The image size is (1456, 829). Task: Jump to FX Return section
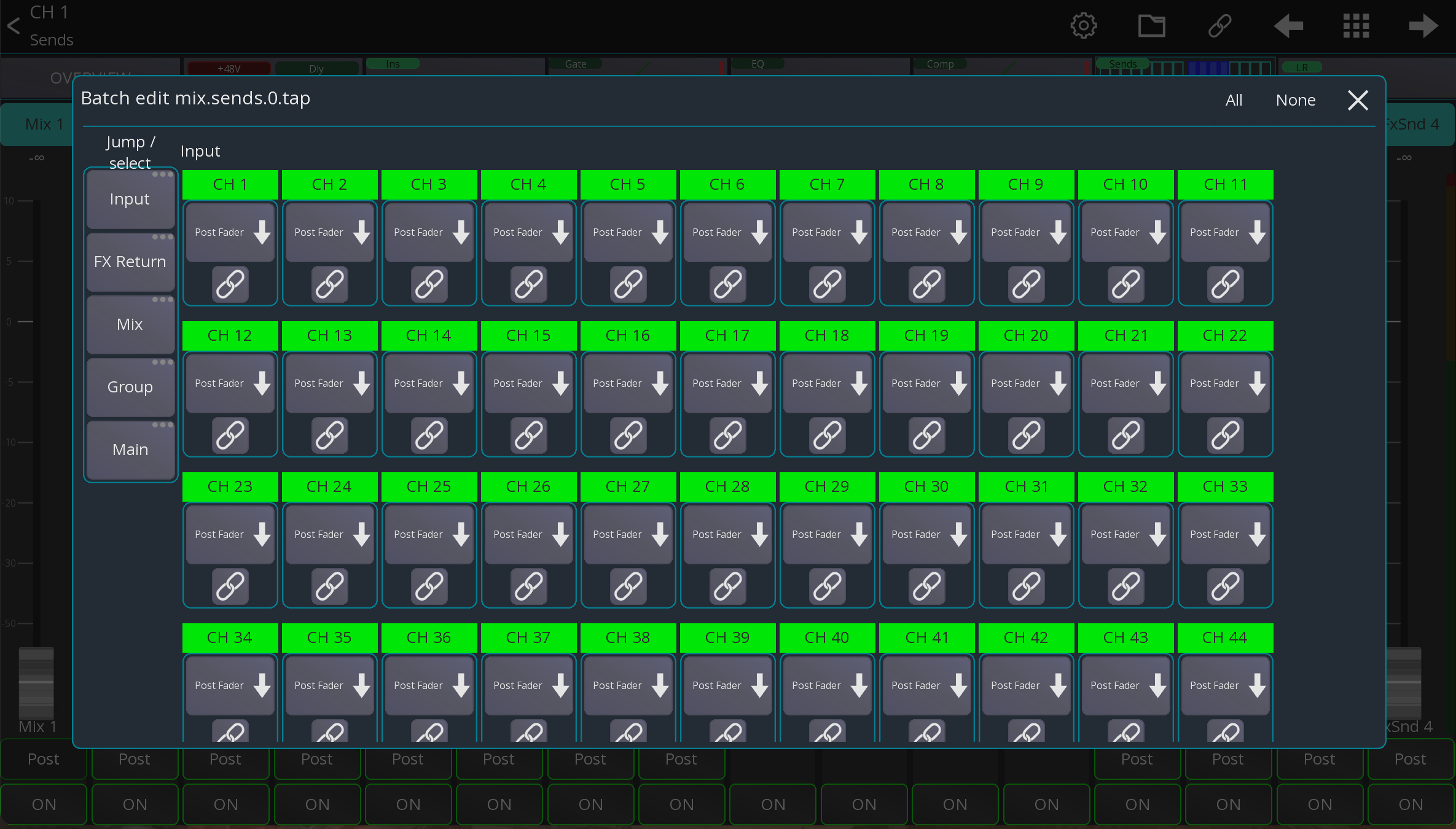(x=130, y=262)
